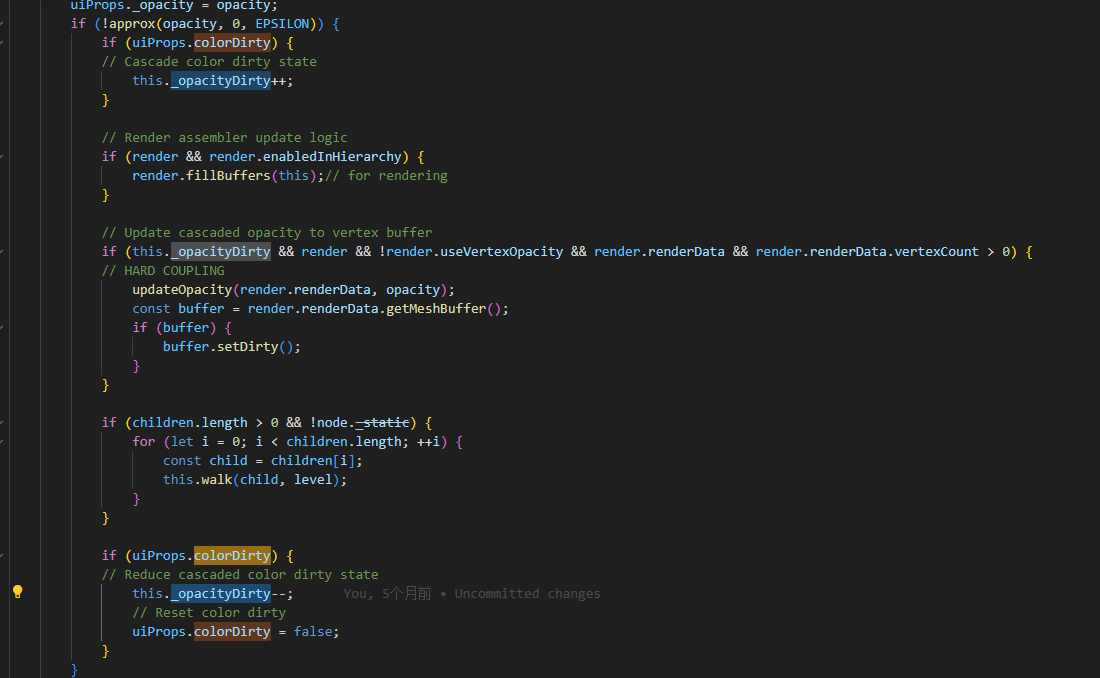Click colorDirty in the "= false" assignment

(232, 632)
